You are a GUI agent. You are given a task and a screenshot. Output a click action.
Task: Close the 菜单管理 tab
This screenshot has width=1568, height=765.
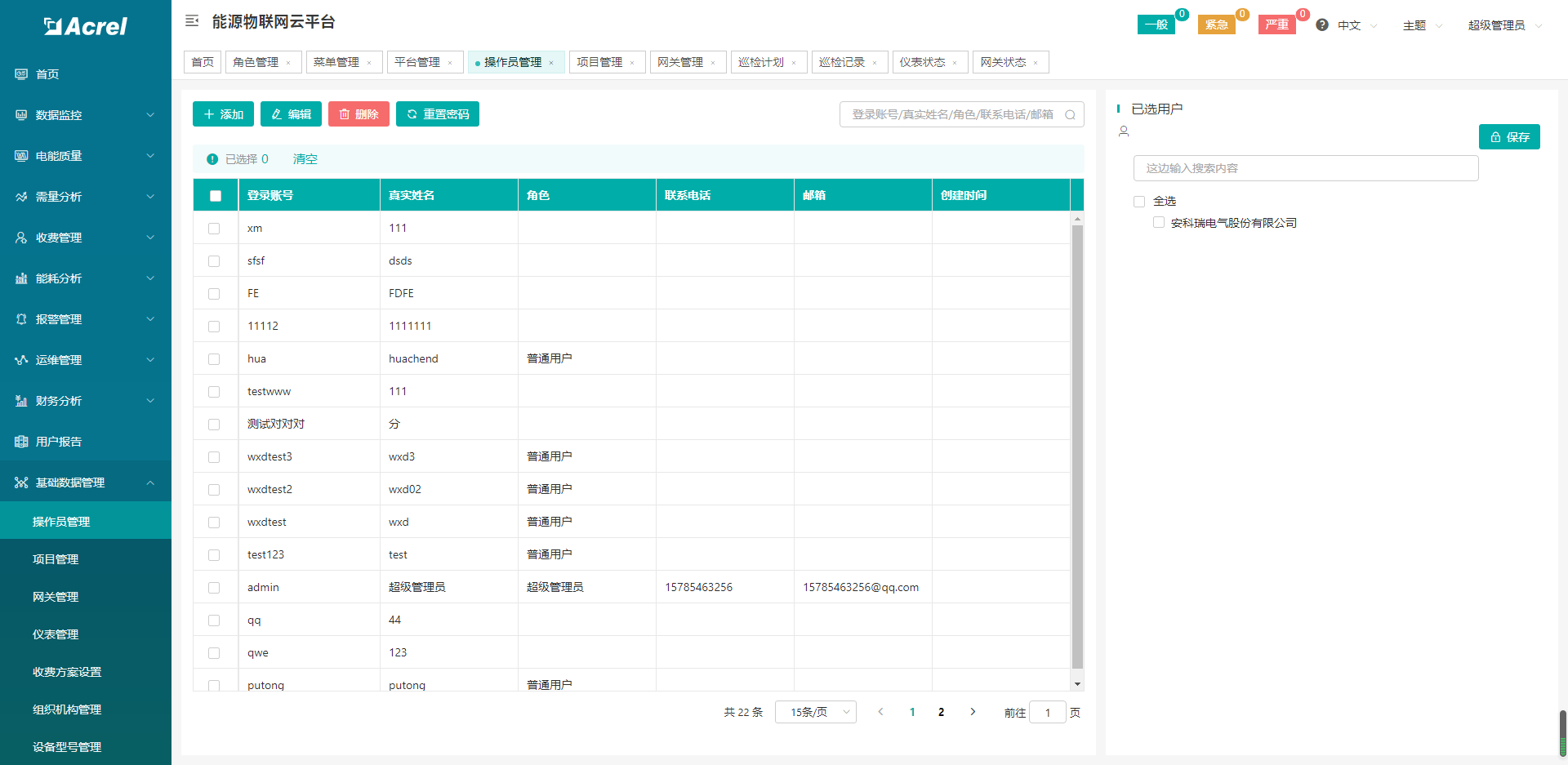369,63
